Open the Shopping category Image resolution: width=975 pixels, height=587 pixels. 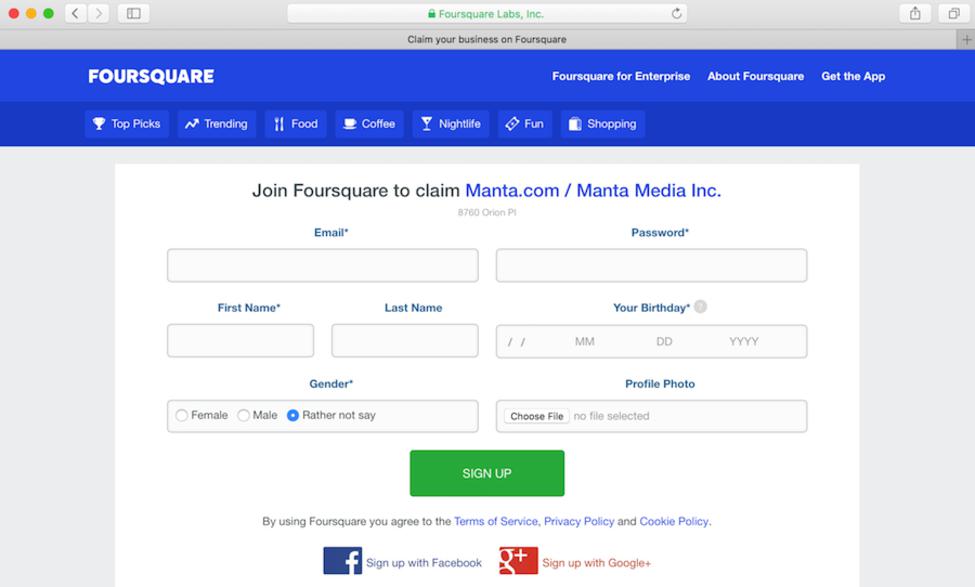point(603,124)
